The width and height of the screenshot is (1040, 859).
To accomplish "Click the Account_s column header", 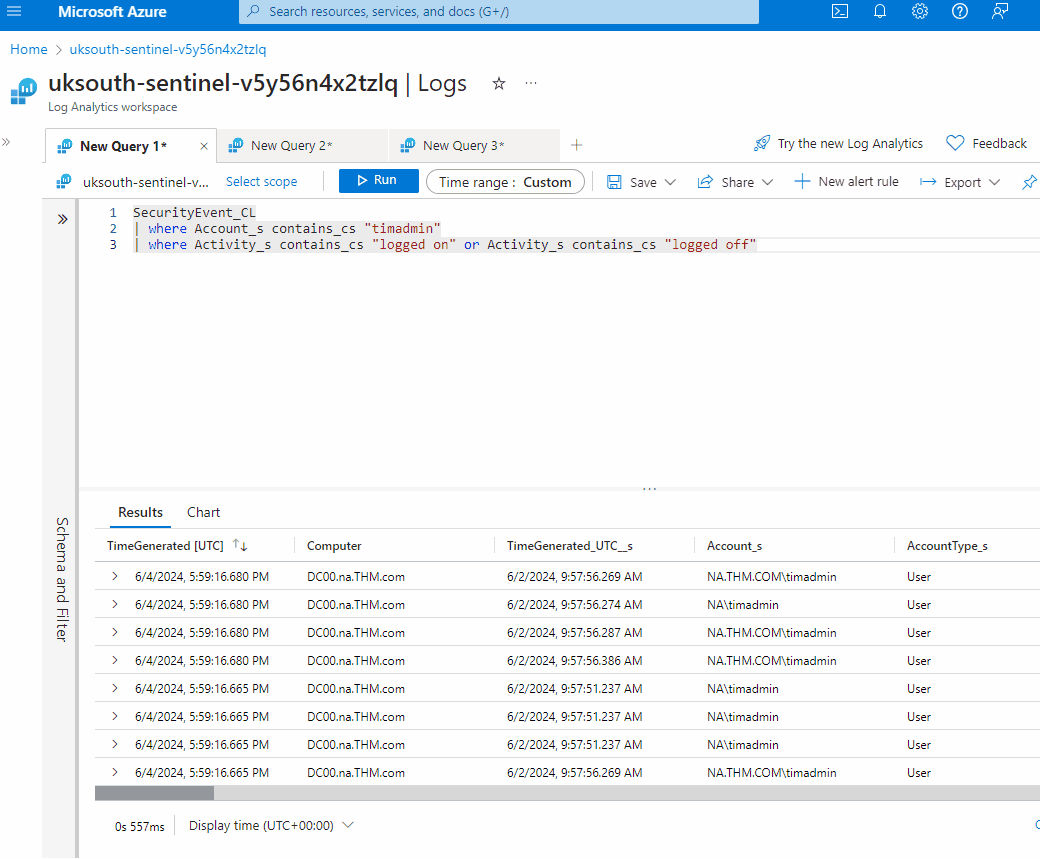I will click(734, 546).
